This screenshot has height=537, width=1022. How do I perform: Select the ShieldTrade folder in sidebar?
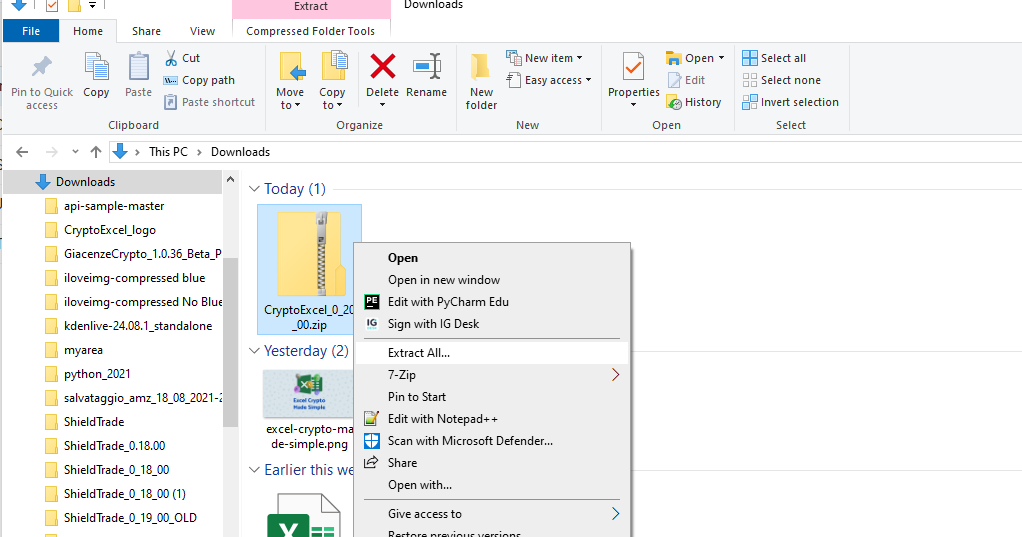(x=94, y=422)
